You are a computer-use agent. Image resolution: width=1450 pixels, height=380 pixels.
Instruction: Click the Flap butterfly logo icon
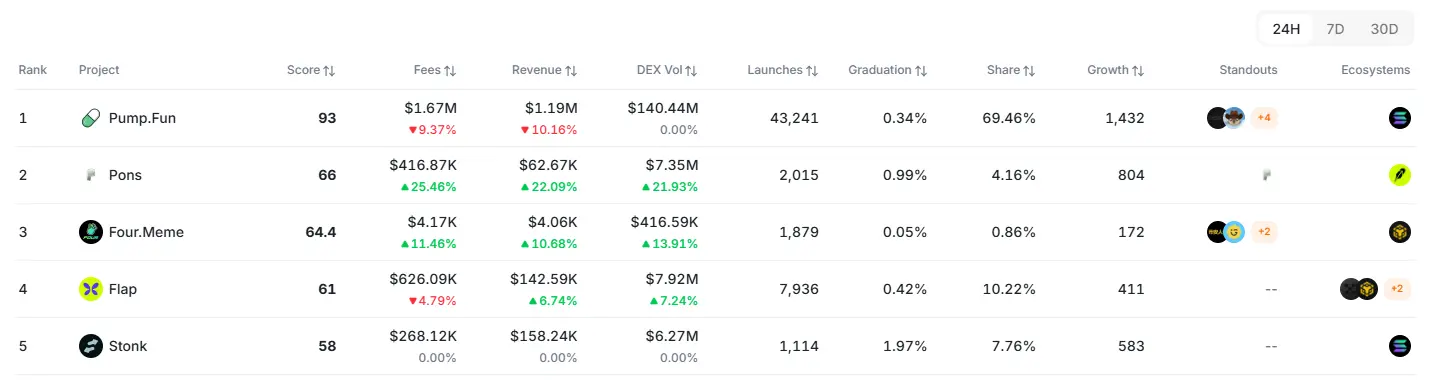click(91, 289)
